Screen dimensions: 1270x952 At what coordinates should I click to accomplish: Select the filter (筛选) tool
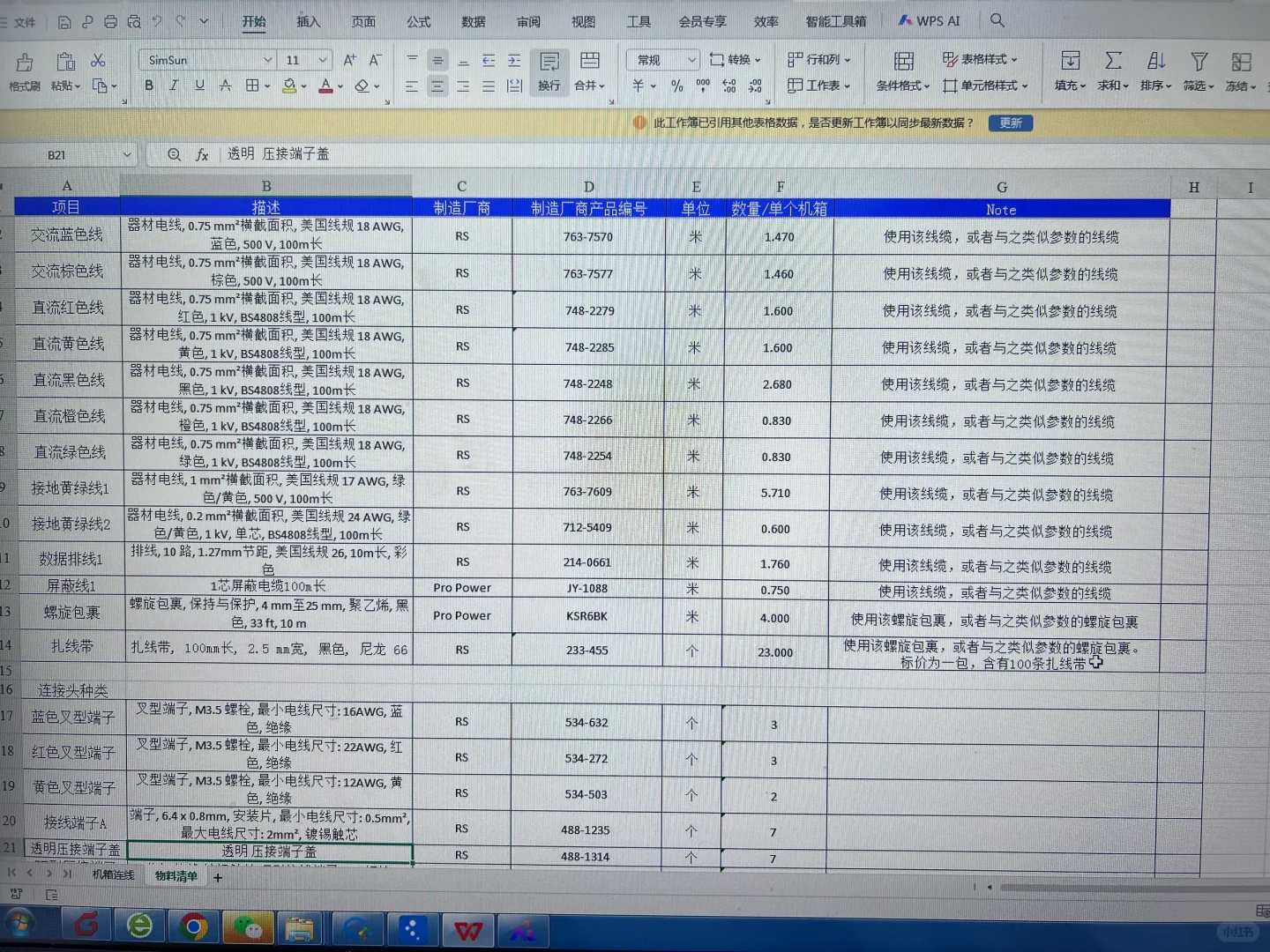coord(1198,71)
